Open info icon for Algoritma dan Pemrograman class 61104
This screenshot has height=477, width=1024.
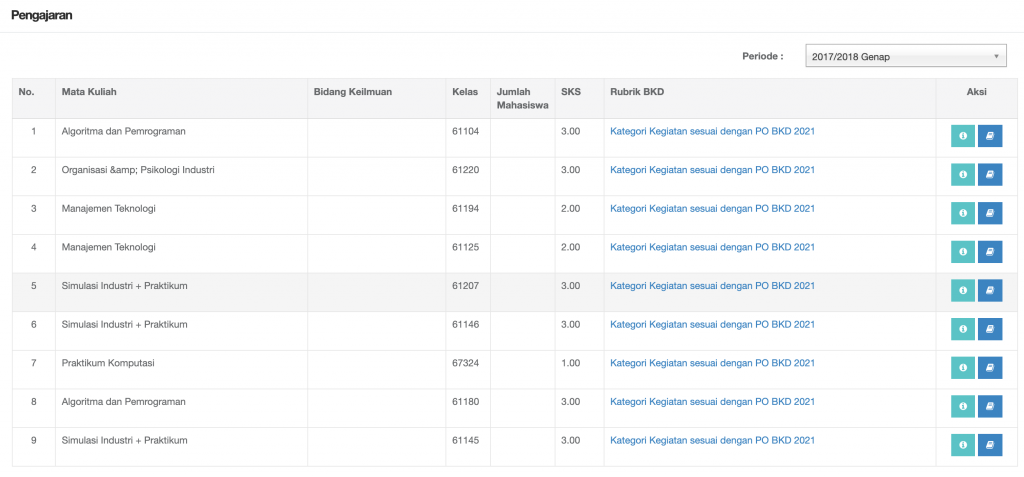coord(963,136)
